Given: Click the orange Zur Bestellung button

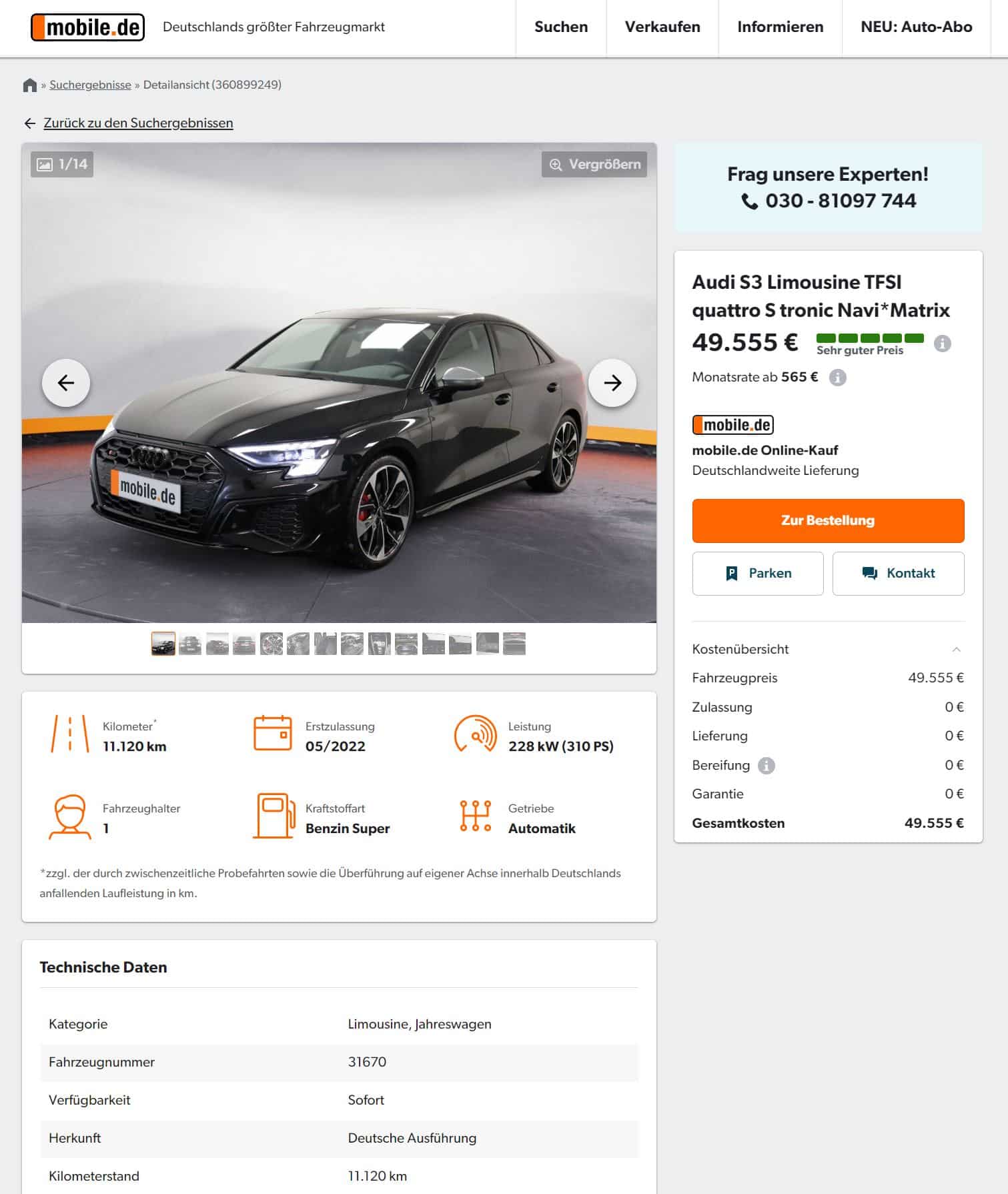Looking at the screenshot, I should click(828, 520).
